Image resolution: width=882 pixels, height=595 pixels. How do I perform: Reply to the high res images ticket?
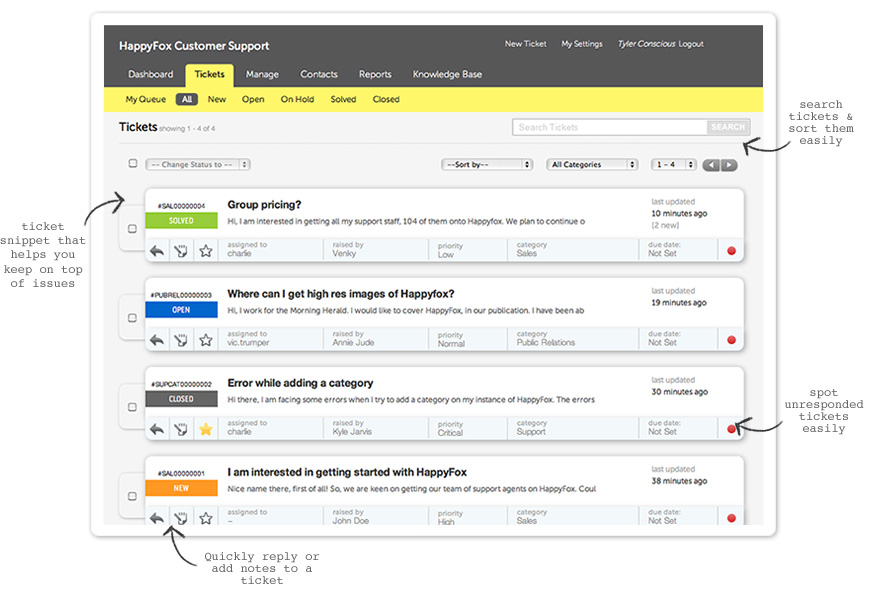pyautogui.click(x=157, y=340)
